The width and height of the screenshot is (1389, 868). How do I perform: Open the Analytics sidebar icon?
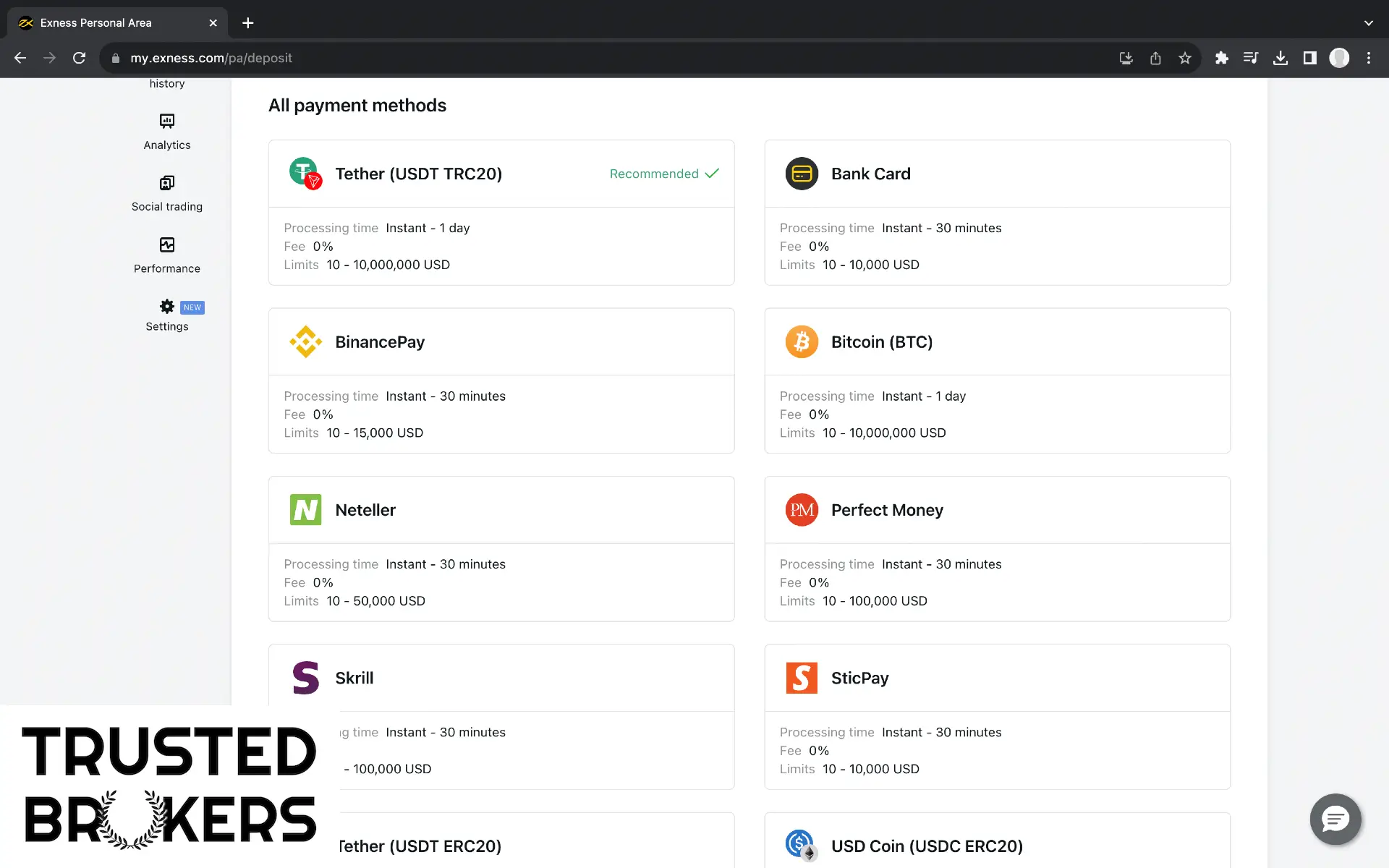click(167, 121)
